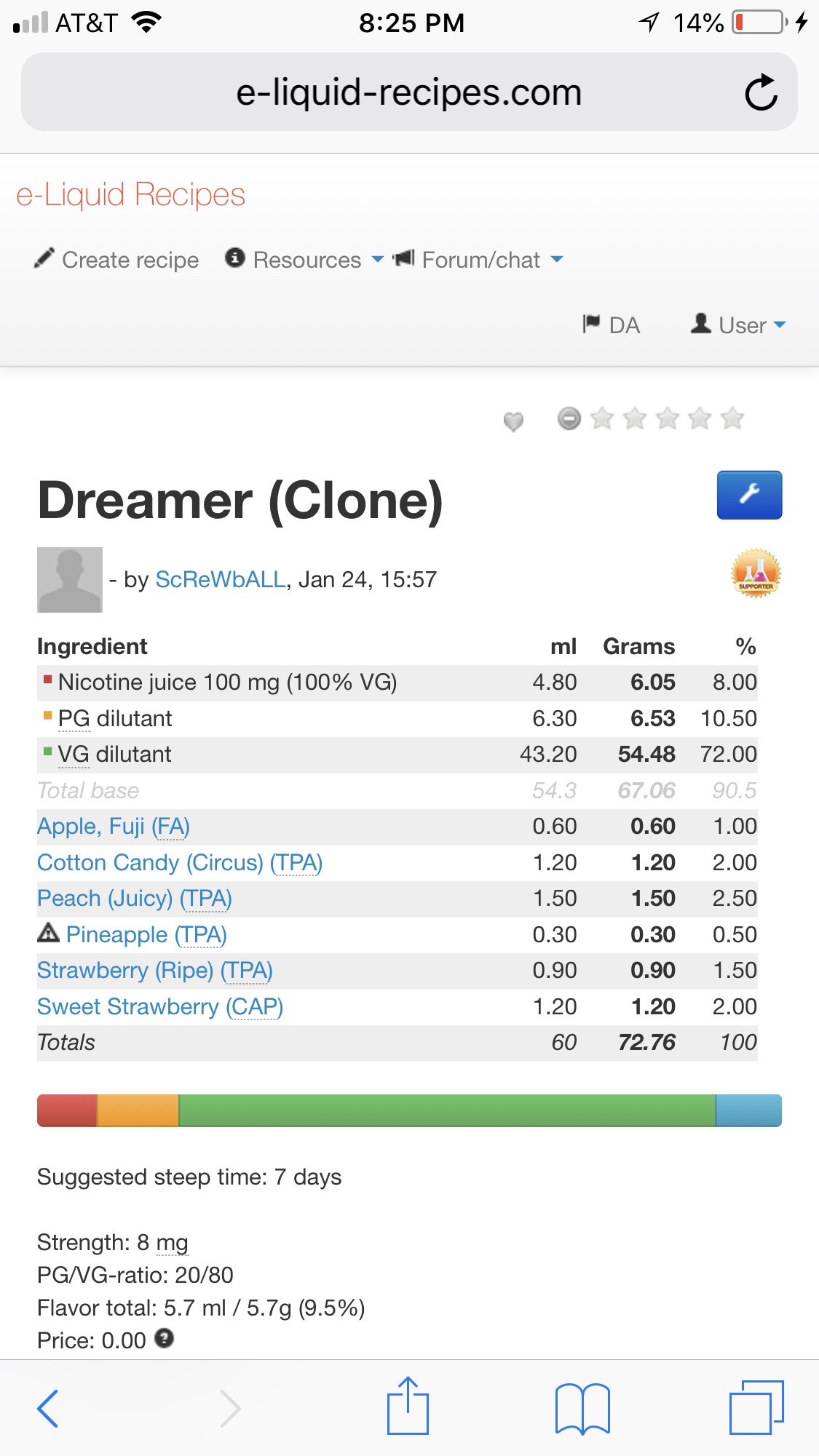The height and width of the screenshot is (1456, 819).
Task: Go back with Safari back arrow
Action: click(x=48, y=1408)
